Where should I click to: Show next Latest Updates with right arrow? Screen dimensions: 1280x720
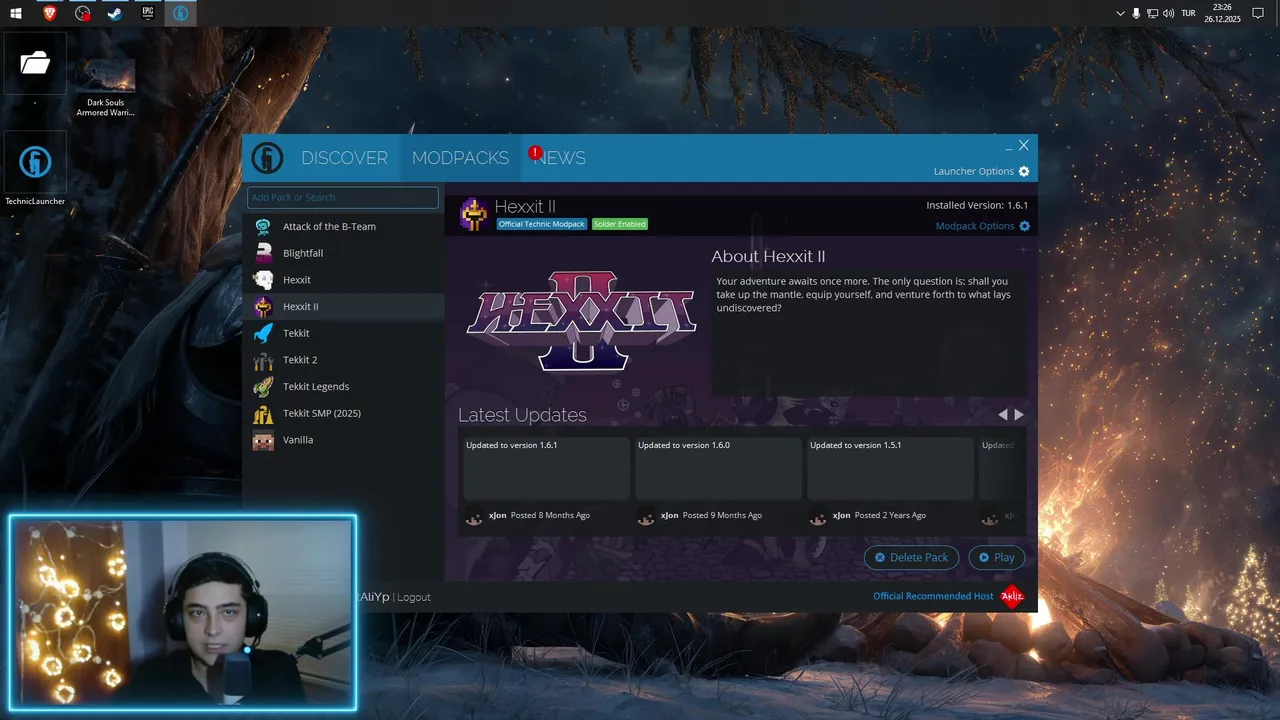[x=1019, y=415]
